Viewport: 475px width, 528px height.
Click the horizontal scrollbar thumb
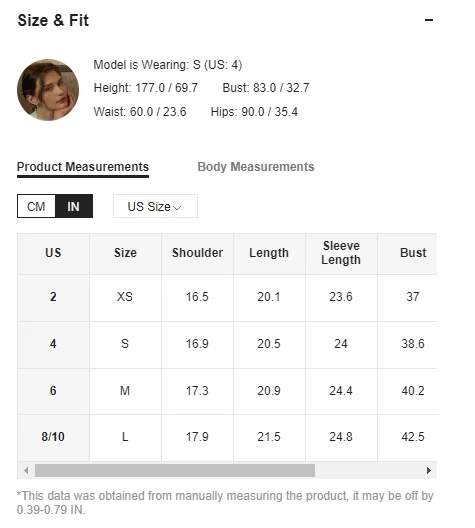click(x=175, y=470)
